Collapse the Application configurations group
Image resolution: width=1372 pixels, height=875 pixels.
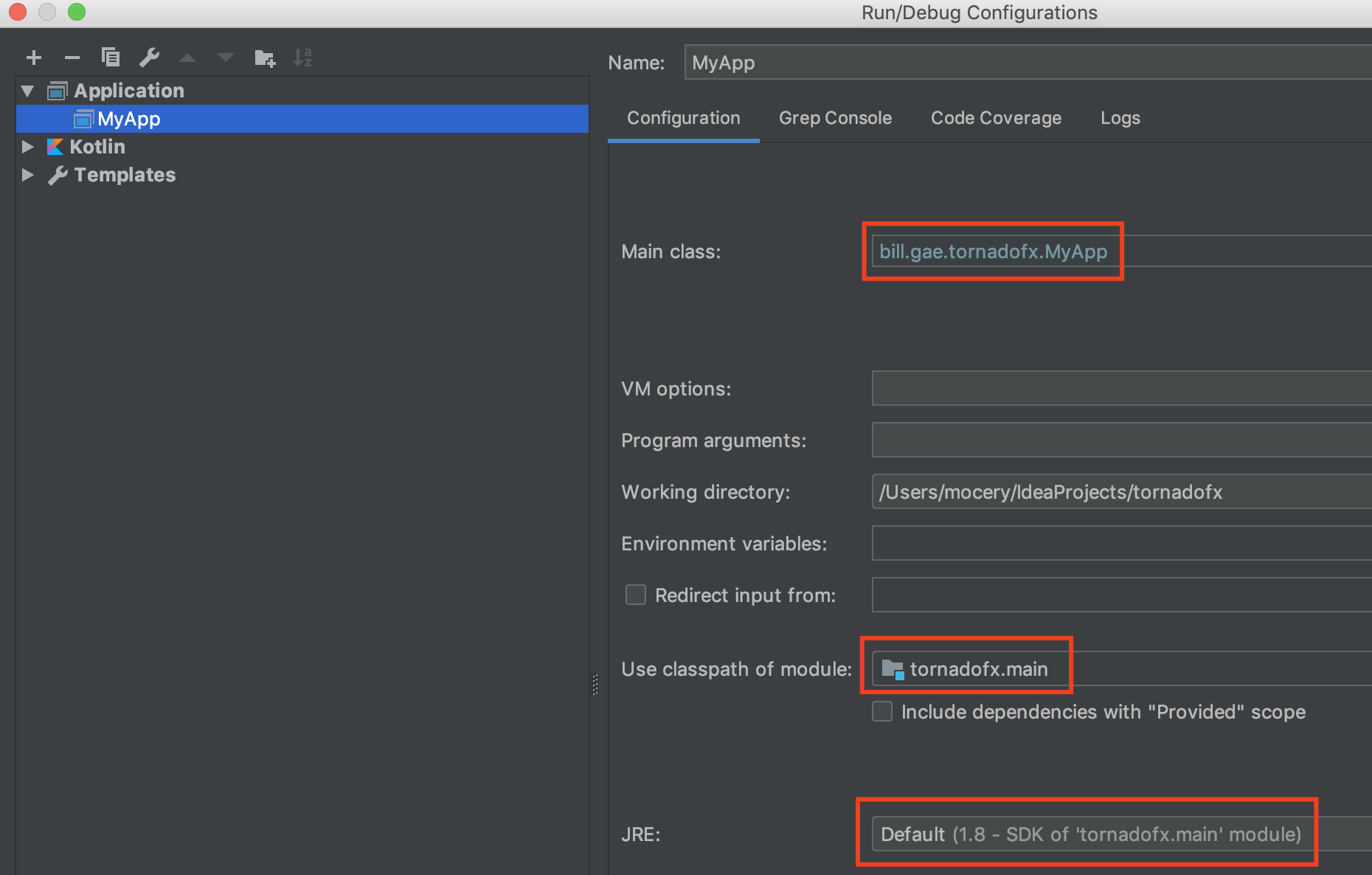27,90
